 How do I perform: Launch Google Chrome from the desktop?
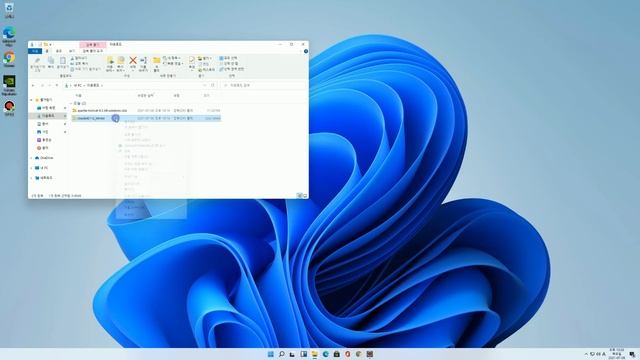click(9, 59)
